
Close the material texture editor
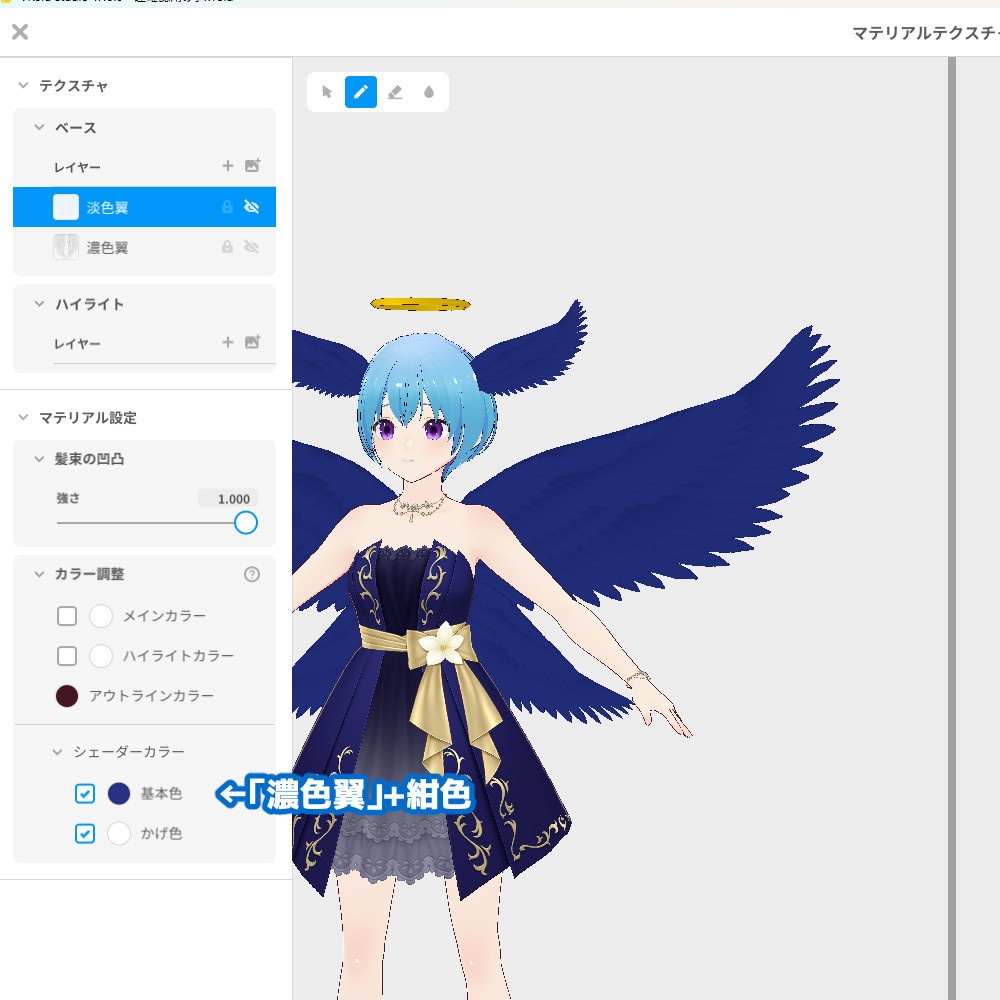(x=18, y=32)
